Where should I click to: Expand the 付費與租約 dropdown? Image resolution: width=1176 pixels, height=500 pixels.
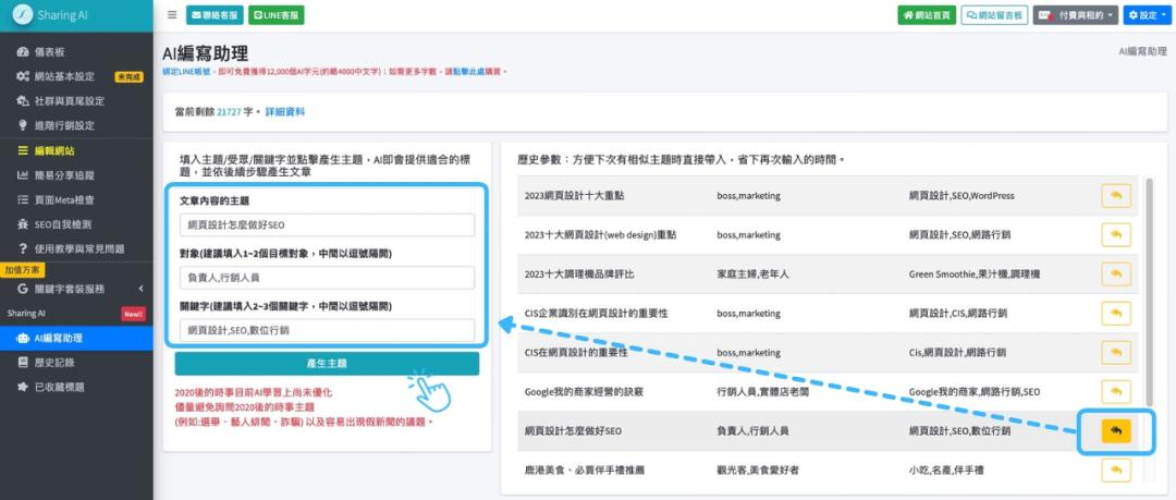pos(1076,15)
